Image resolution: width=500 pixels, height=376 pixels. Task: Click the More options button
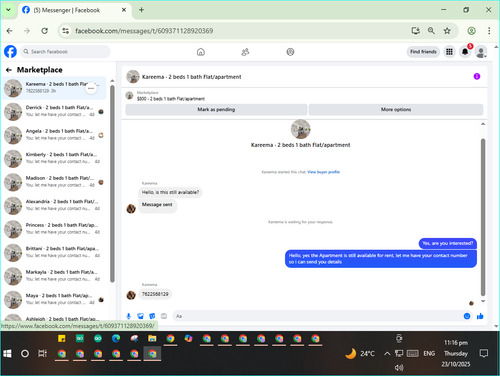396,109
